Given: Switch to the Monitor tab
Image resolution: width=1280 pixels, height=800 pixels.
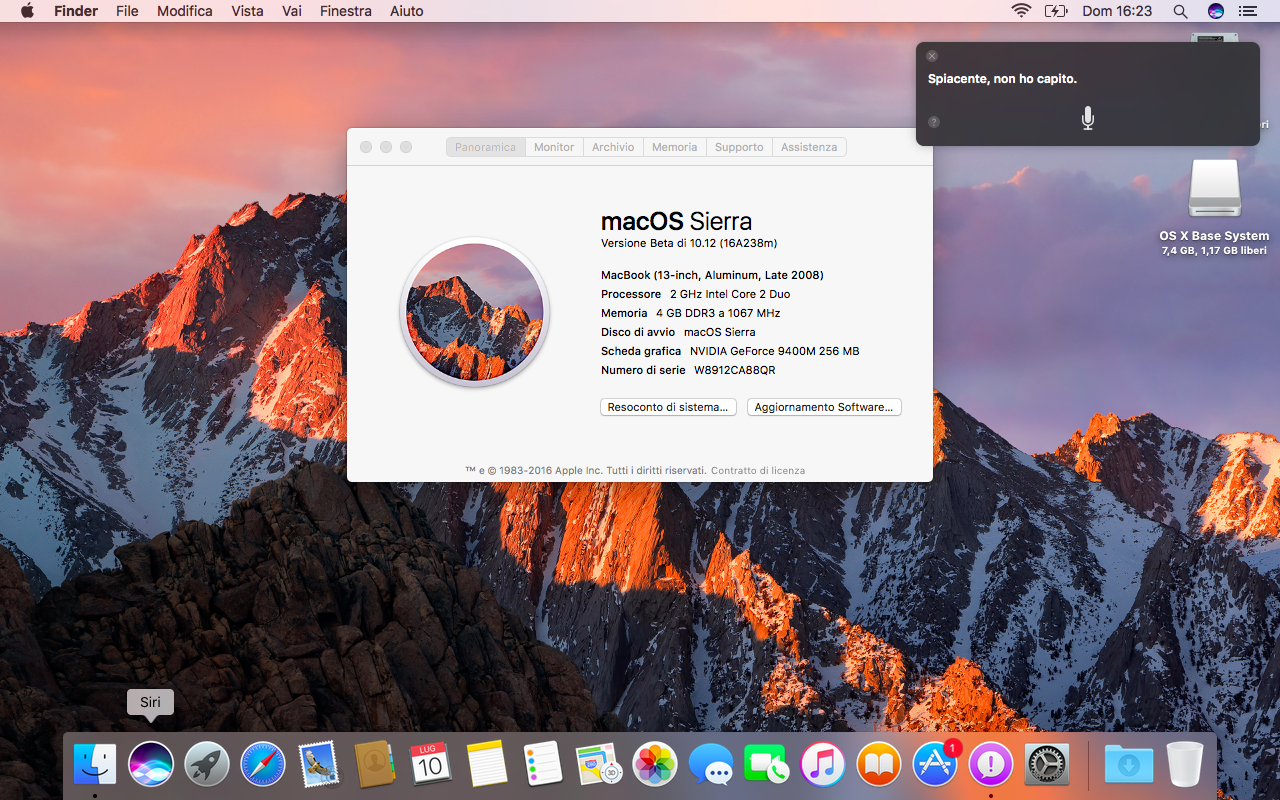Looking at the screenshot, I should point(554,147).
